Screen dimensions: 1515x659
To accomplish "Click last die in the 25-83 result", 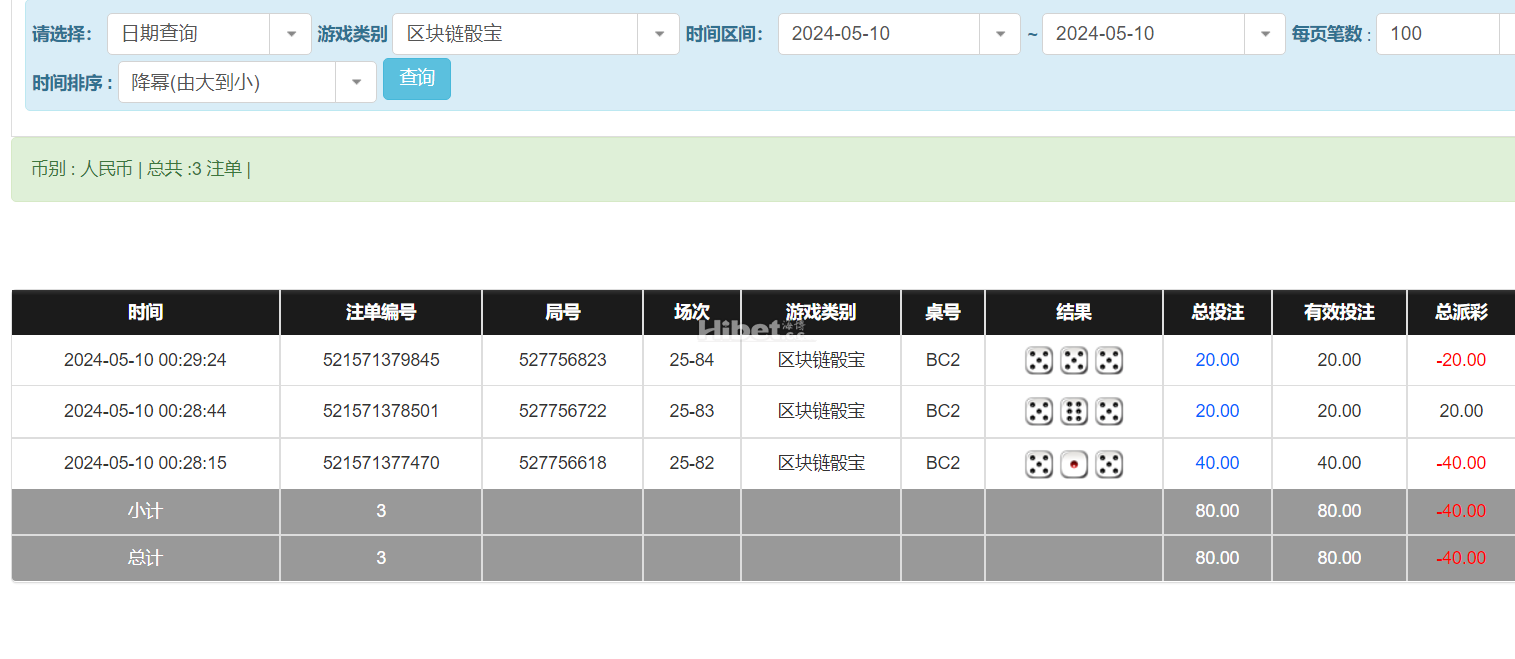I will coord(1109,411).
